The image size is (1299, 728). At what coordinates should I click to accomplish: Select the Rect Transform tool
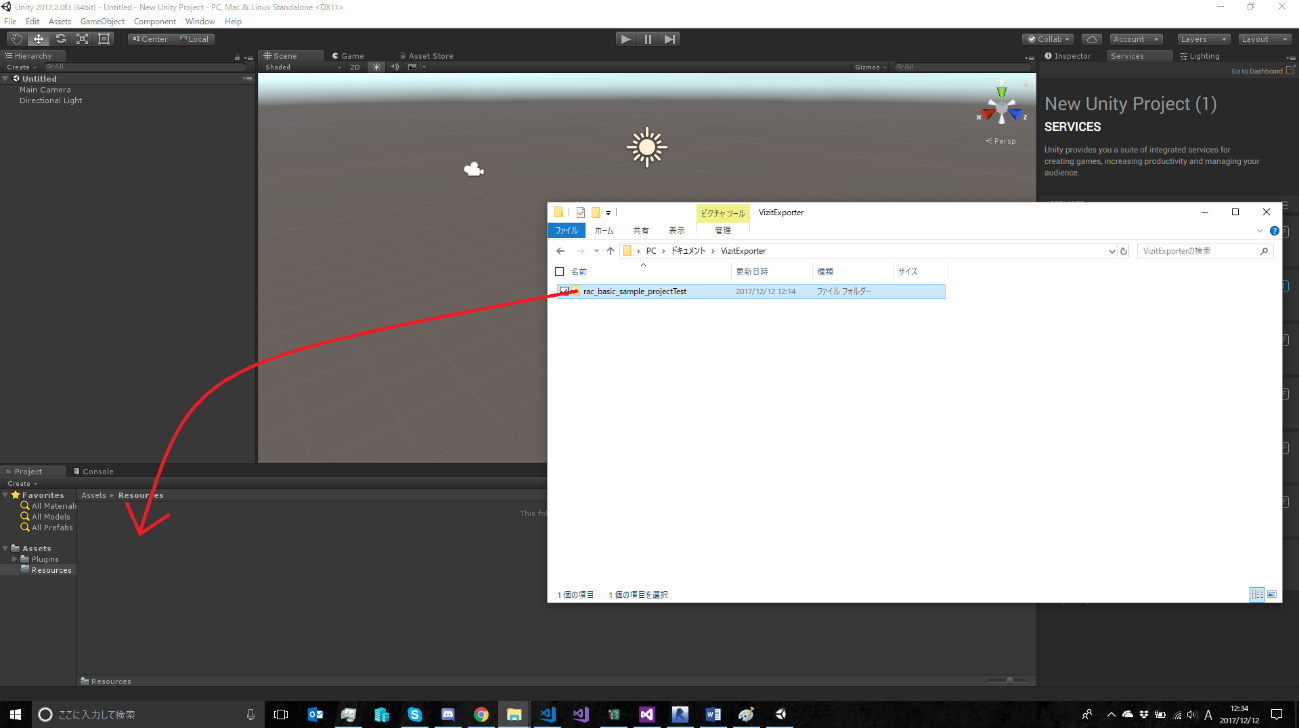tap(104, 38)
